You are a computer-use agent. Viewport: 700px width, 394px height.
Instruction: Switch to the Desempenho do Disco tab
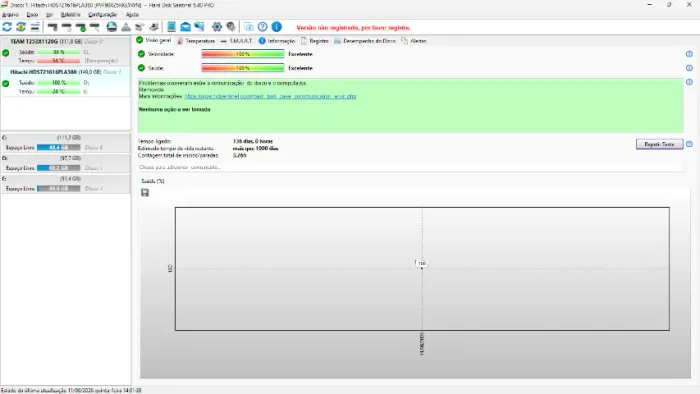coord(365,41)
